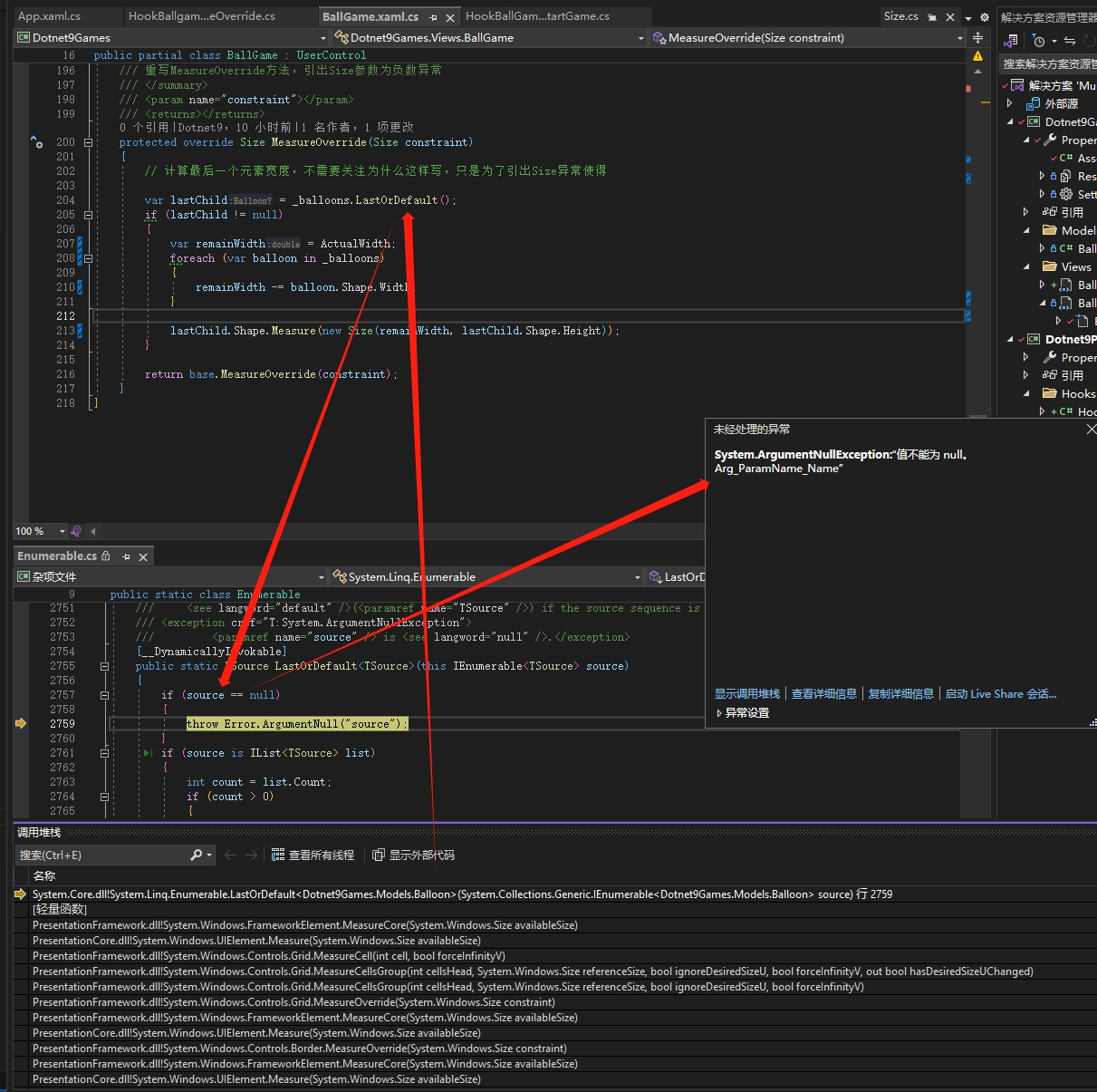Click 显示外部代码 in call stack toolbar
The width and height of the screenshot is (1097, 1092).
click(413, 855)
